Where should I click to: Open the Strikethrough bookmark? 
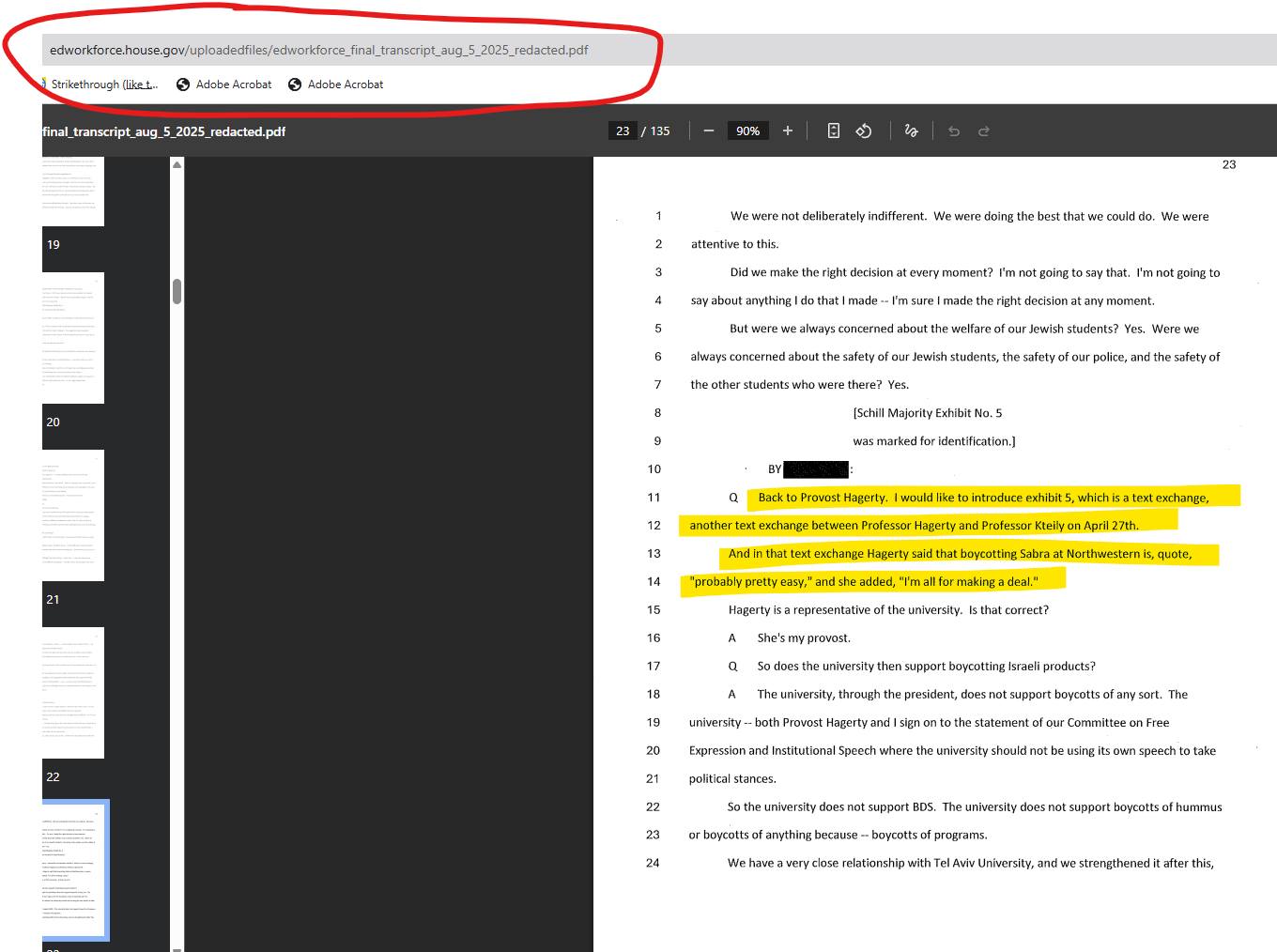[x=103, y=84]
